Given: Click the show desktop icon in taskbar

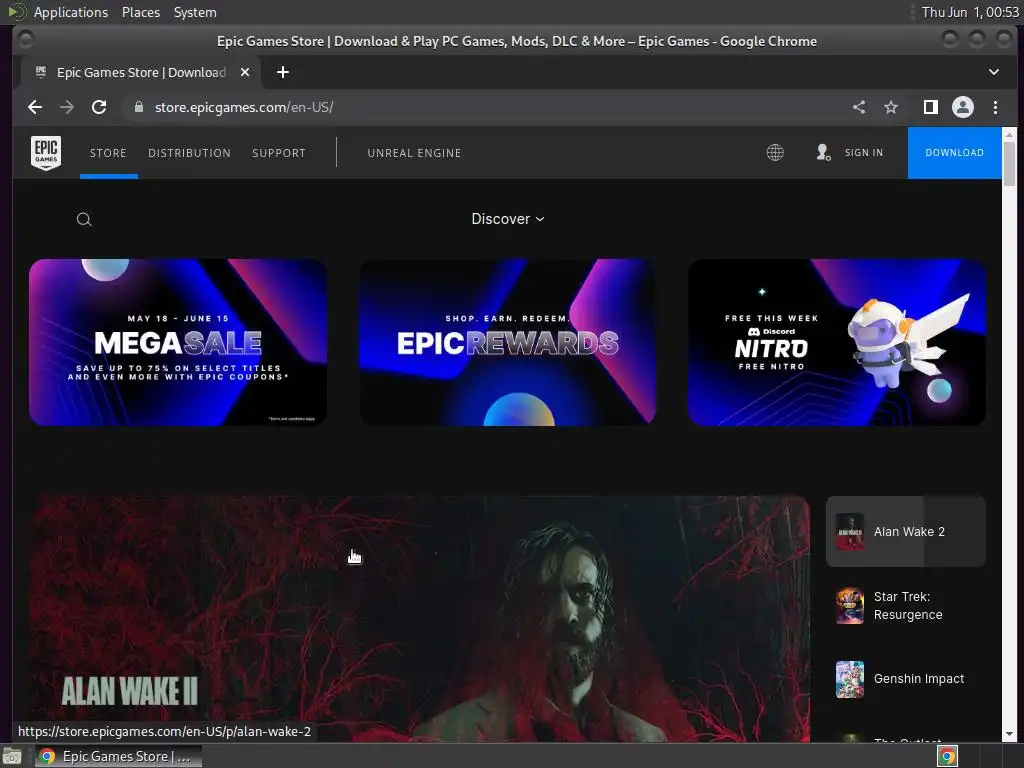Looking at the screenshot, I should coord(12,757).
